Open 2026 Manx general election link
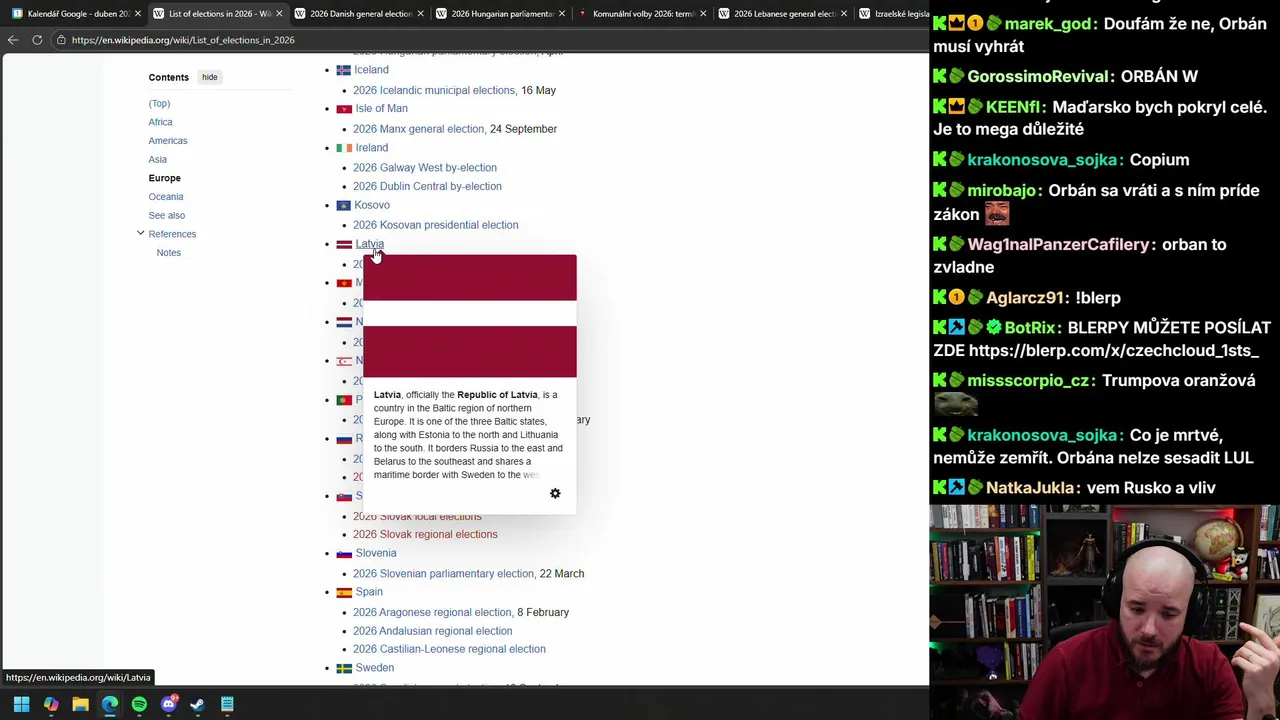The width and height of the screenshot is (1280, 720). pos(418,129)
